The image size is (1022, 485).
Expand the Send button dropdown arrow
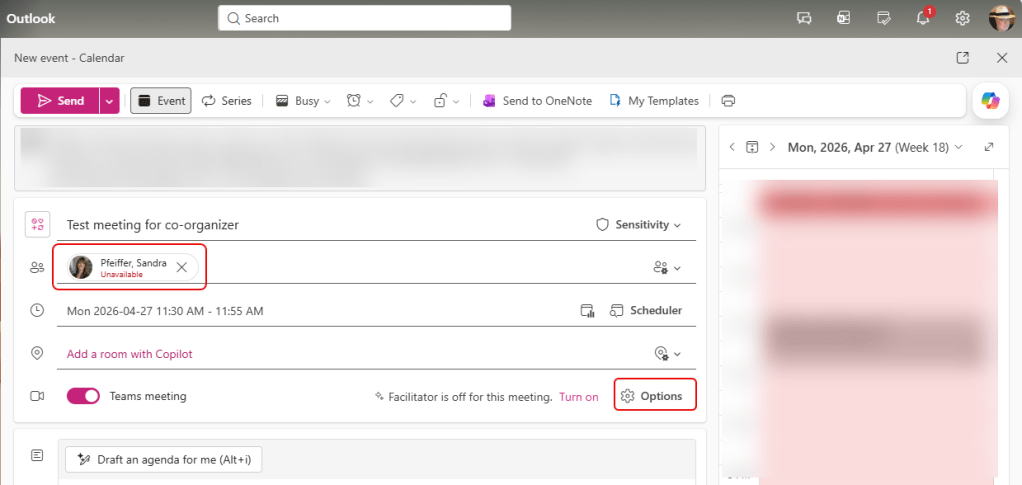[x=110, y=101]
